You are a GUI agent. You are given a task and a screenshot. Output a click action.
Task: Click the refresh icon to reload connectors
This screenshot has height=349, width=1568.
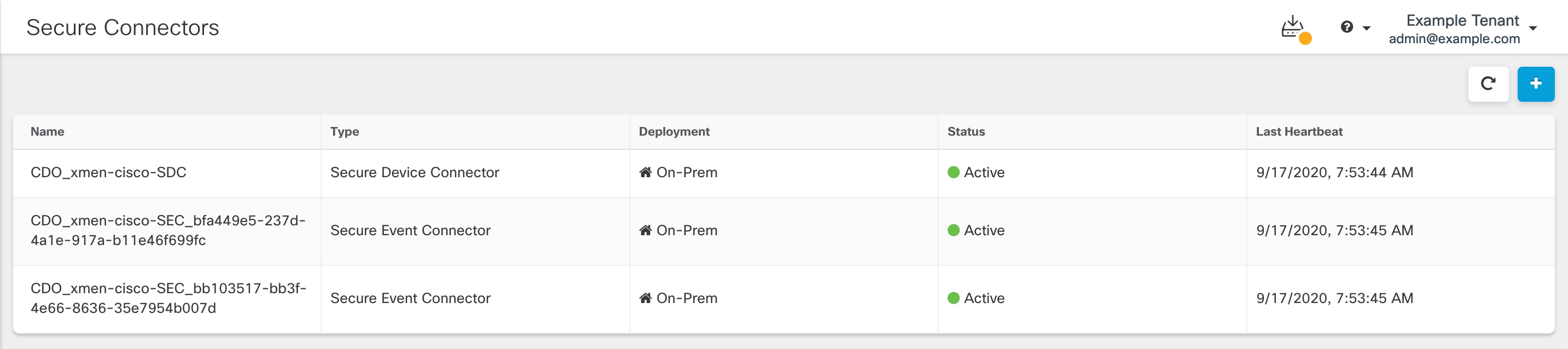pos(1488,84)
